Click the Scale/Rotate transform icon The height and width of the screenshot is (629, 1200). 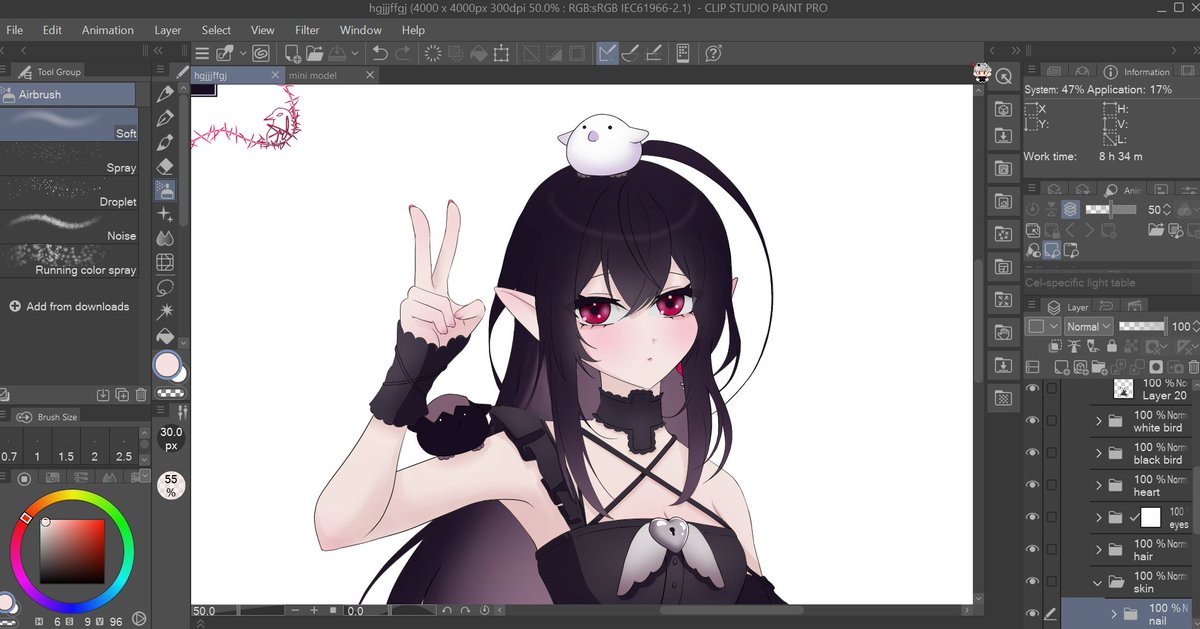pyautogui.click(x=502, y=53)
